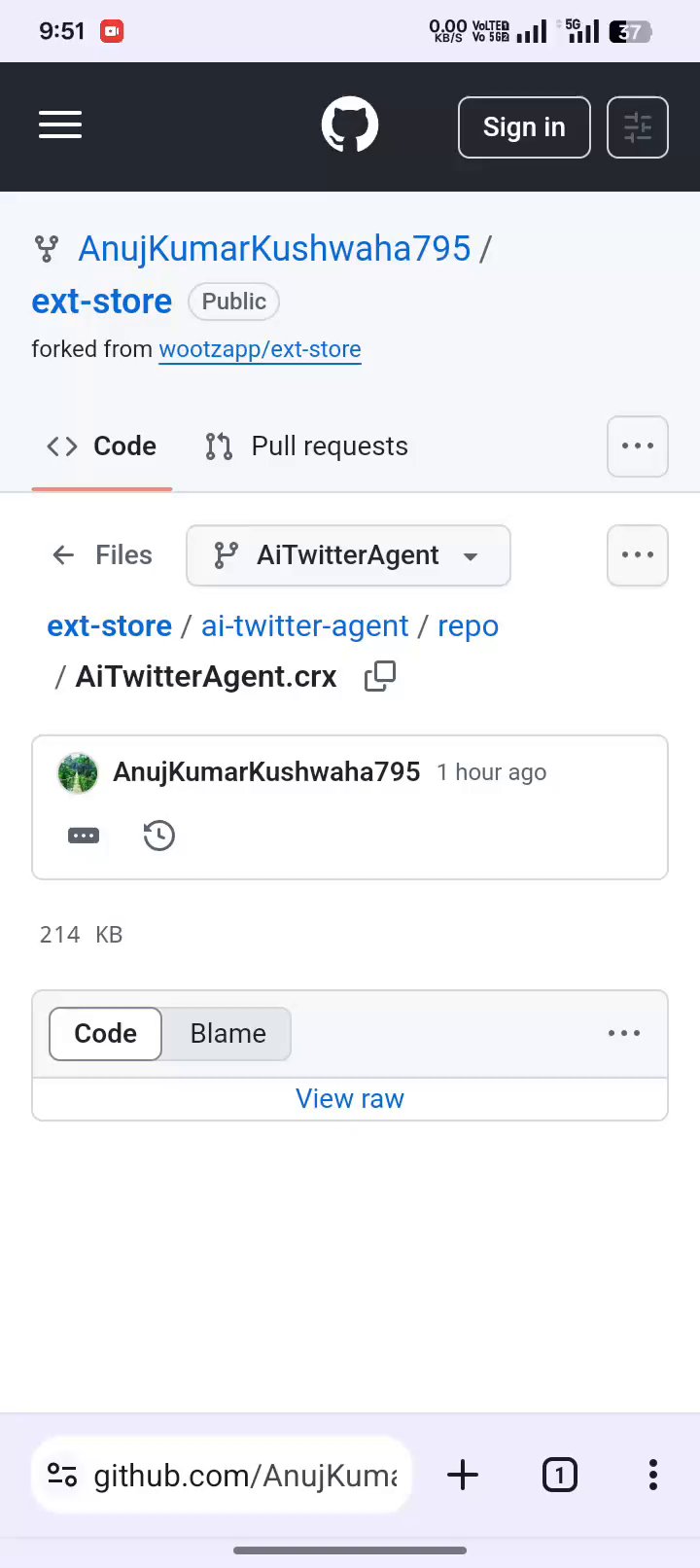Open the browser three-dot menu
Image resolution: width=700 pixels, height=1568 pixels.
coord(652,1476)
